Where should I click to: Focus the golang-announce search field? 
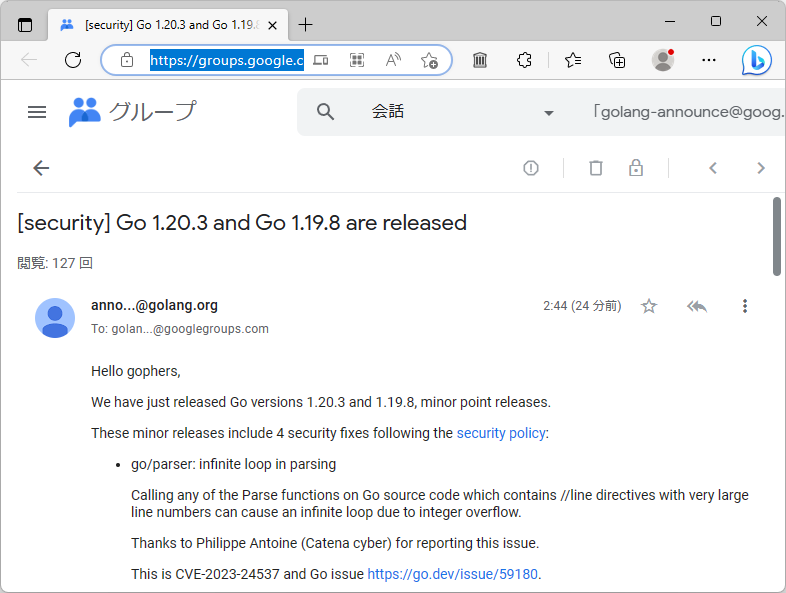tap(687, 111)
